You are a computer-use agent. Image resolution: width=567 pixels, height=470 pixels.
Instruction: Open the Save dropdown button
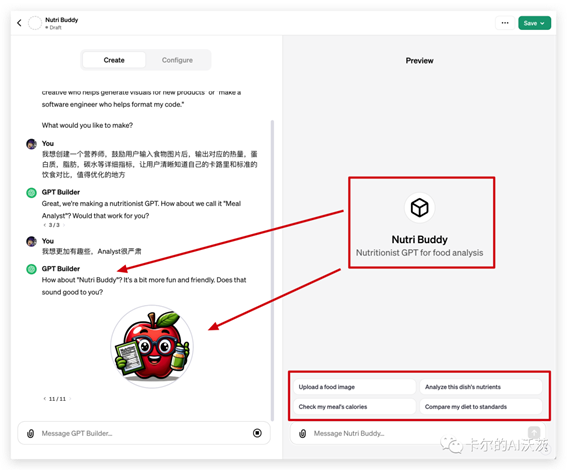534,23
